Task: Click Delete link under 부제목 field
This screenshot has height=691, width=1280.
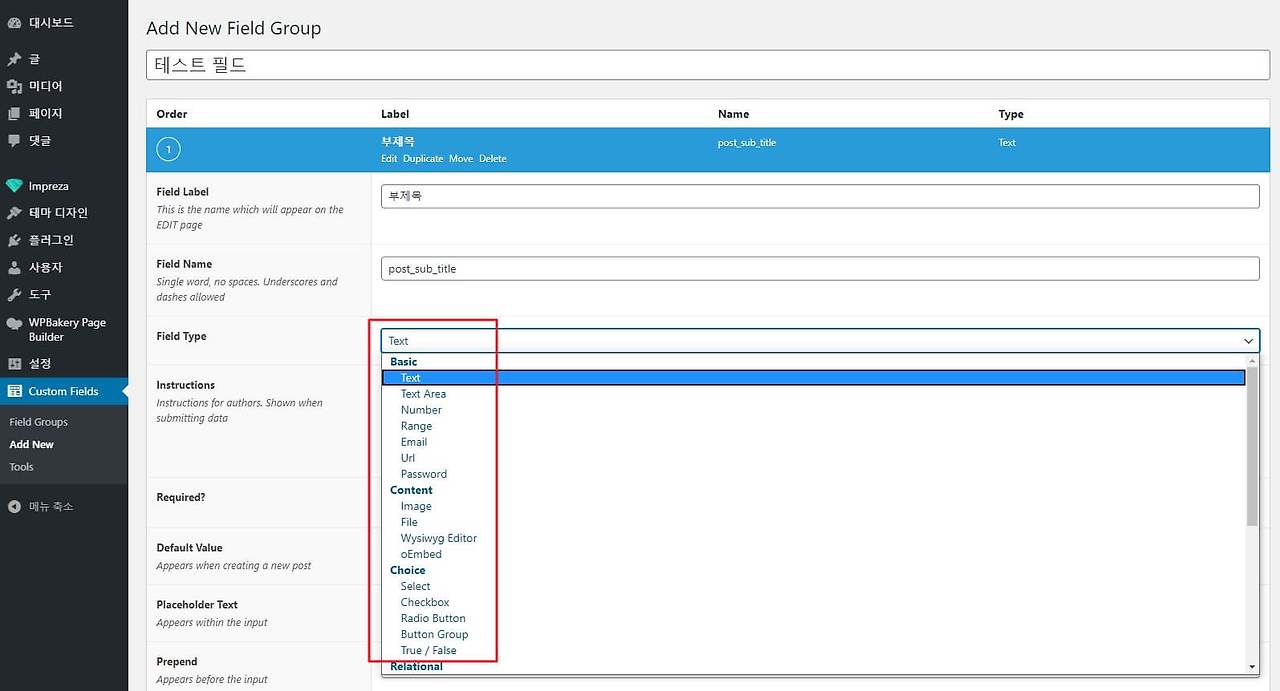Action: point(493,159)
